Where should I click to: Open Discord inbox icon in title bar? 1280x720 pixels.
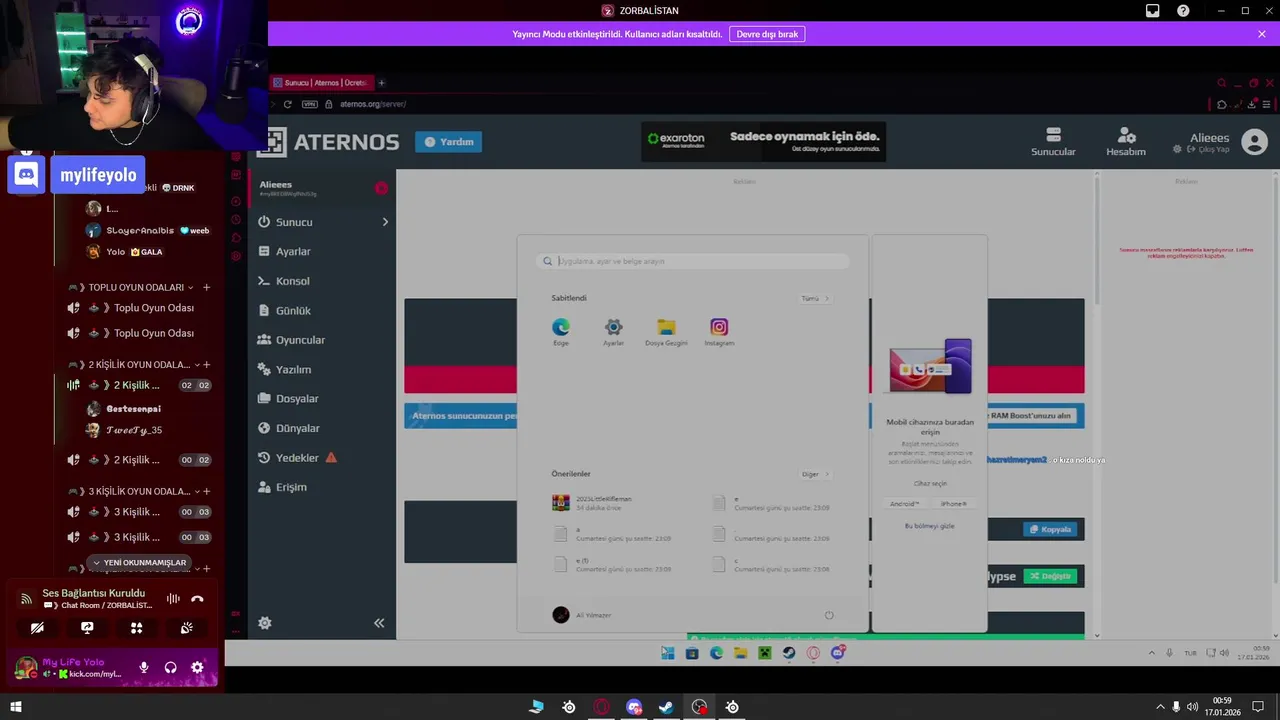[1153, 11]
